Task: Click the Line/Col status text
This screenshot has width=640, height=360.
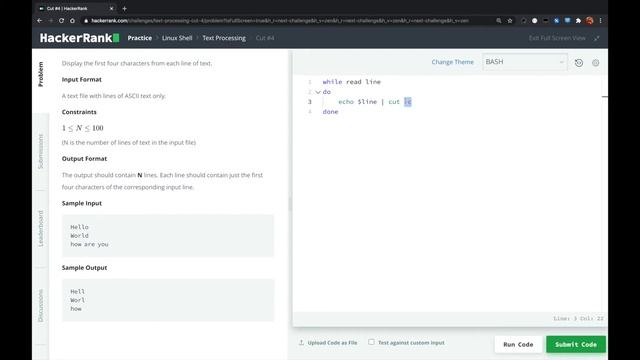Action: 578,318
